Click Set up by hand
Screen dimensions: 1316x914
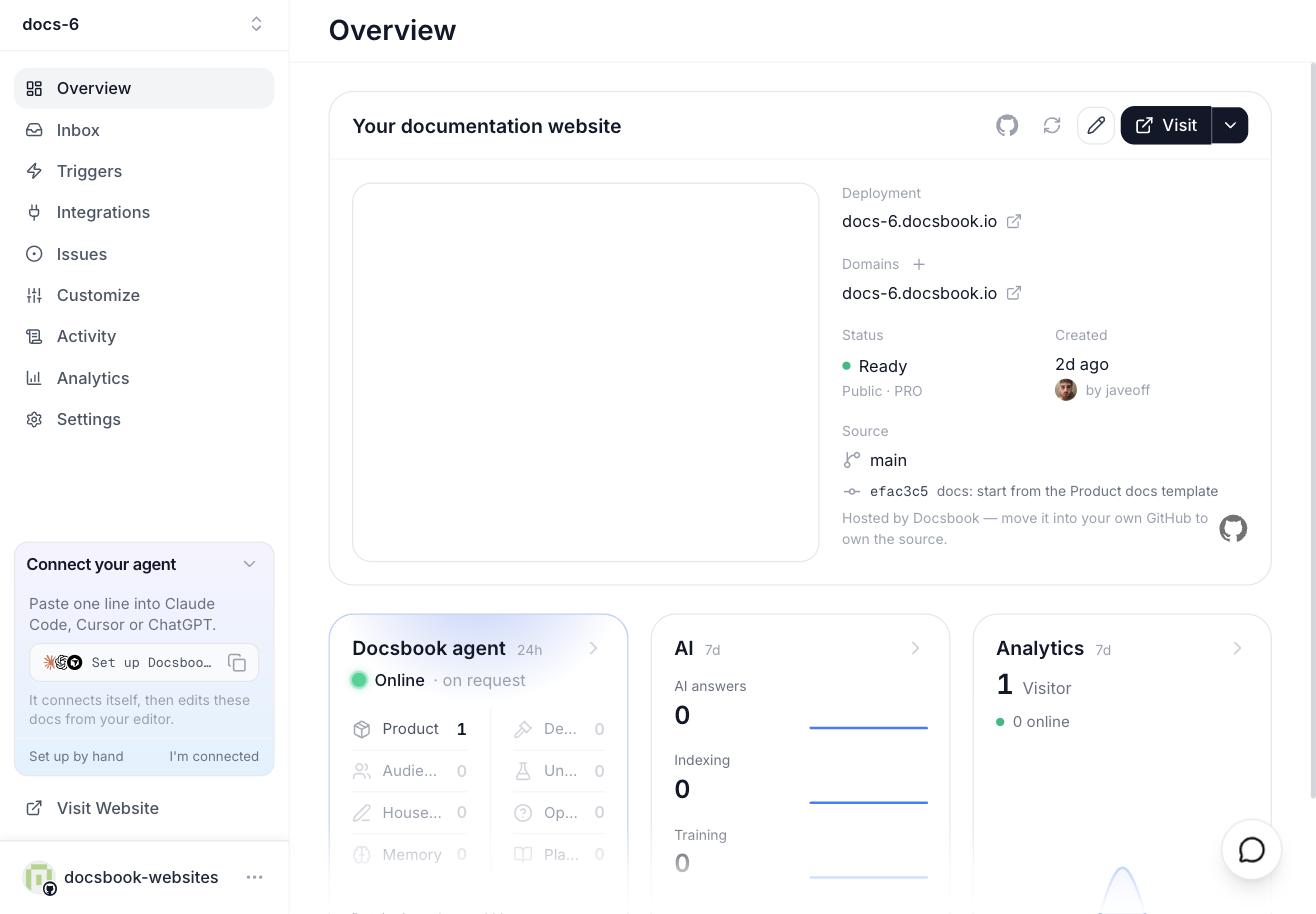(76, 756)
